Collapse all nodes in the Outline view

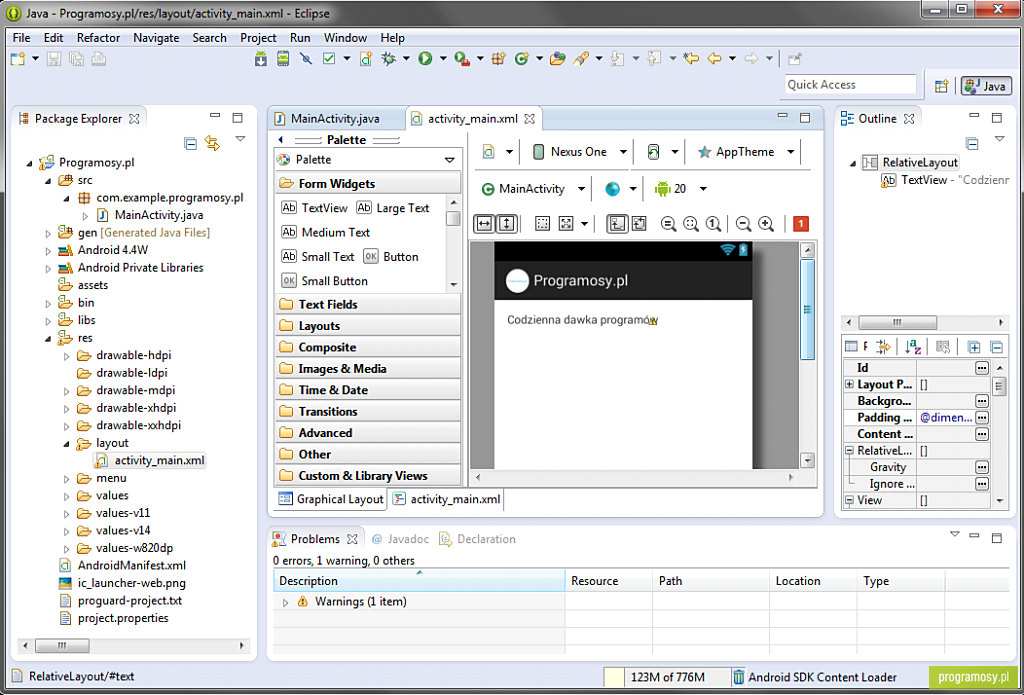tap(972, 143)
